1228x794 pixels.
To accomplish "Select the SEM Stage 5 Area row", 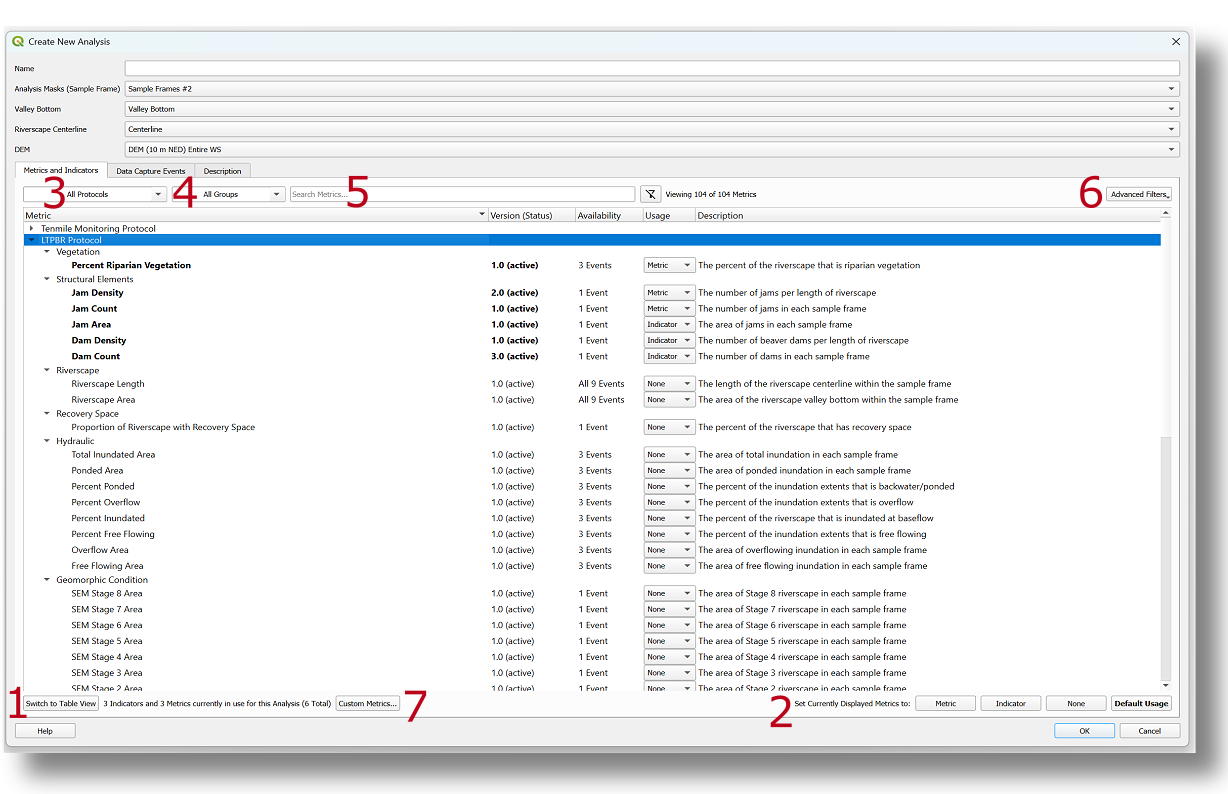I will 592,641.
